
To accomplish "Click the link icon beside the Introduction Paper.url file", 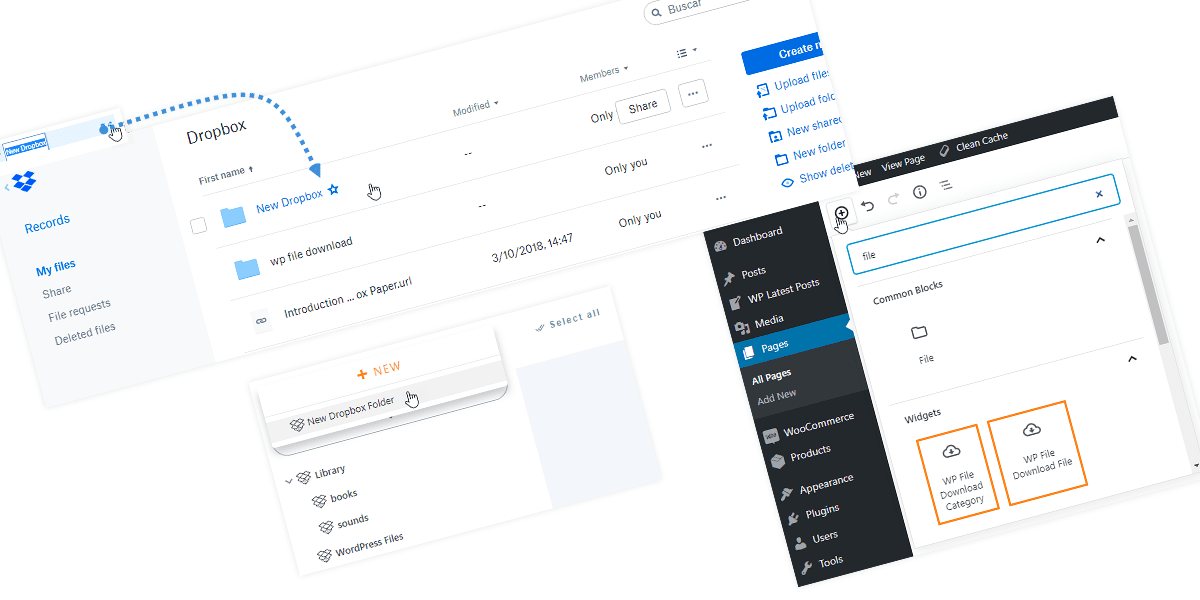I will click(x=262, y=320).
